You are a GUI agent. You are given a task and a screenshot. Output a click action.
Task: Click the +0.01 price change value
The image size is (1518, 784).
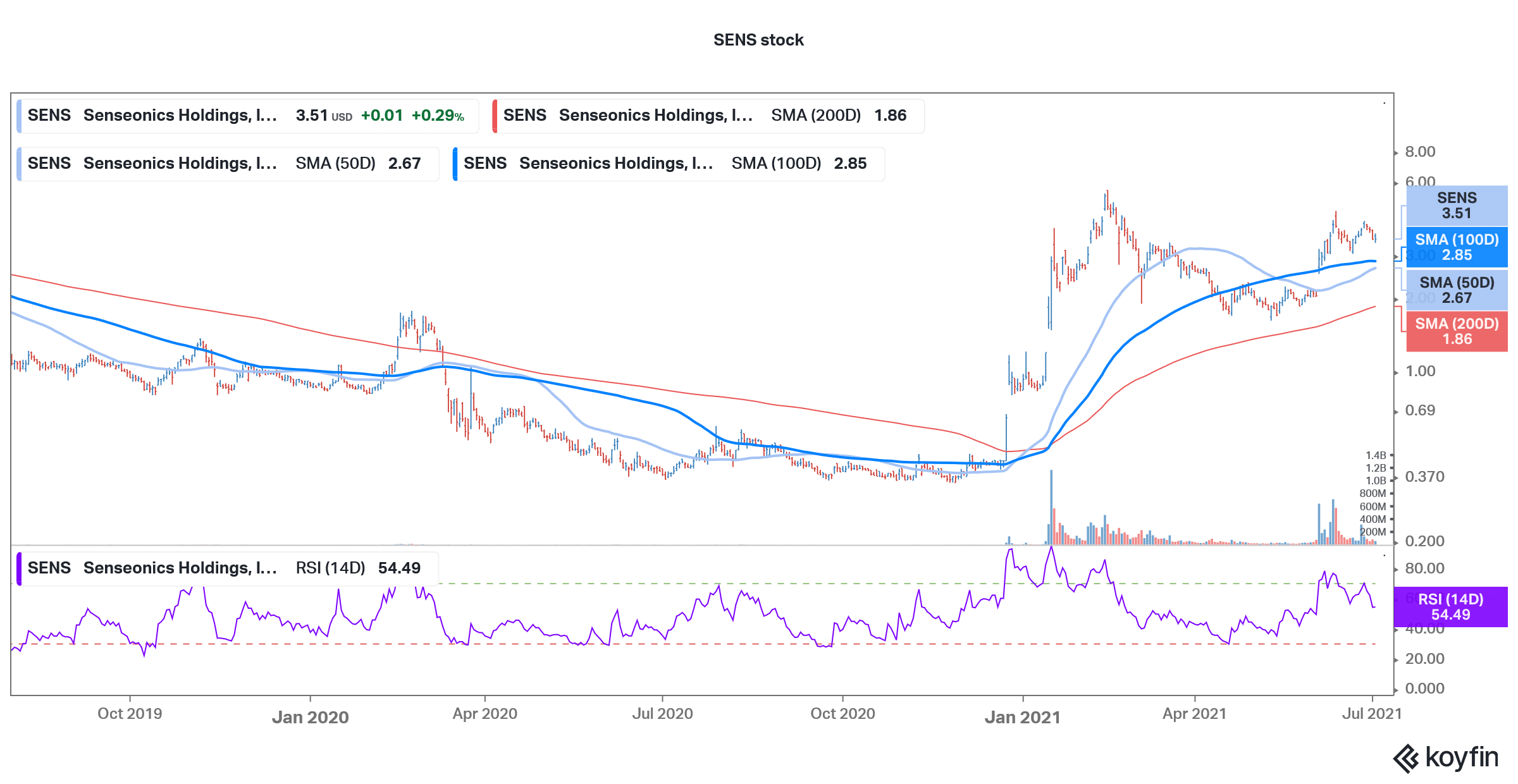(382, 116)
